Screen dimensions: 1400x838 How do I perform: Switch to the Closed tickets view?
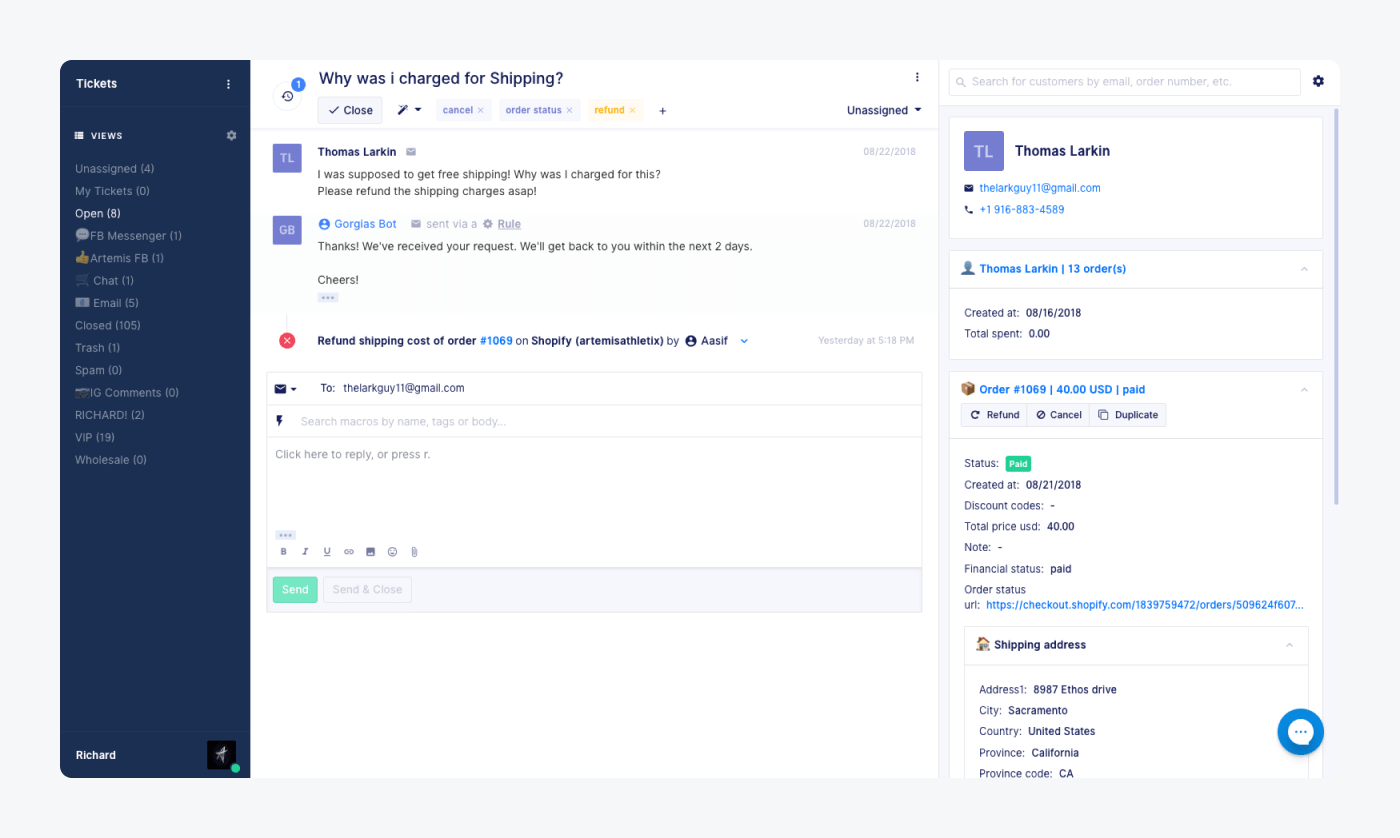tap(106, 325)
